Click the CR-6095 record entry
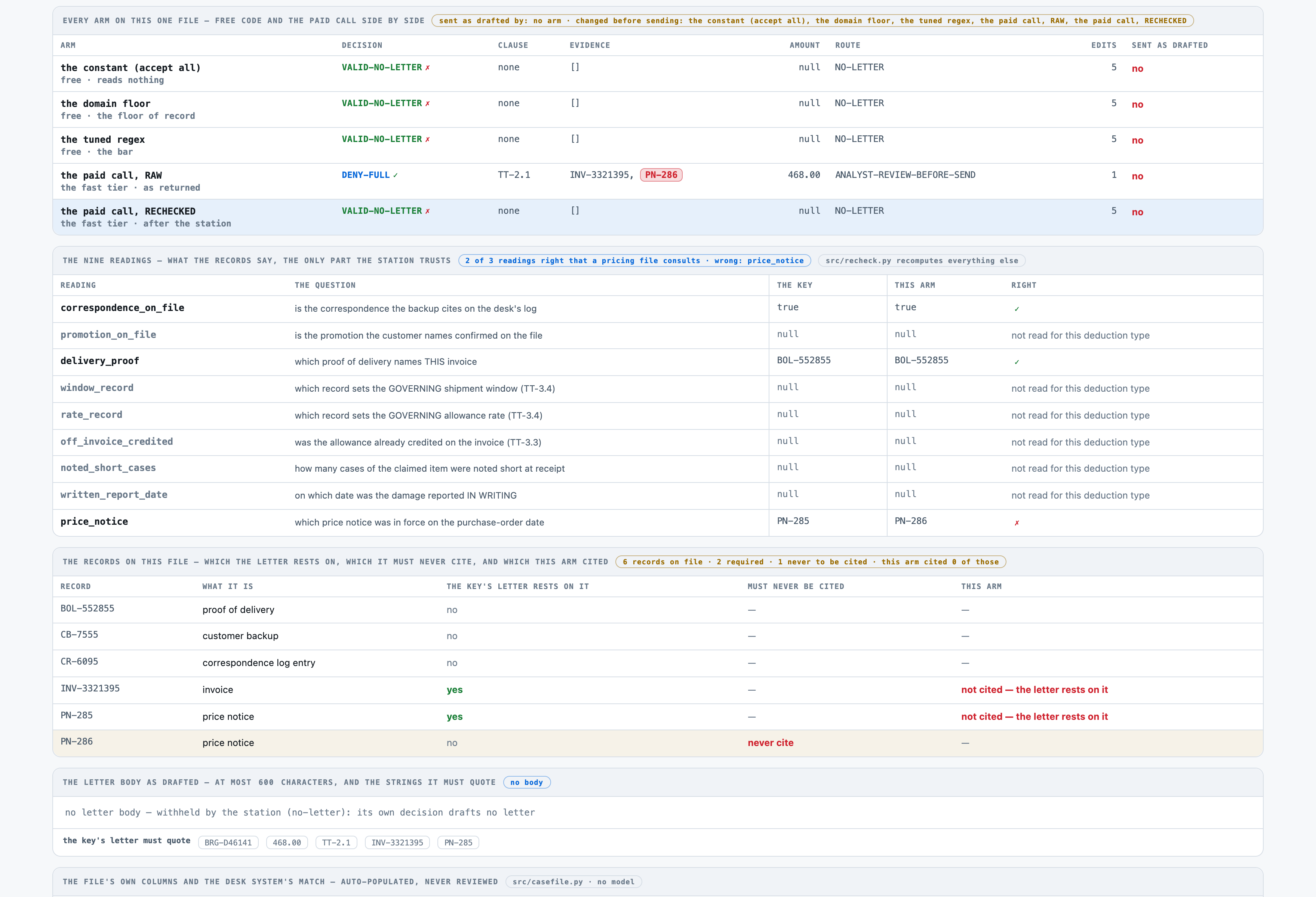This screenshot has width=1316, height=897. [79, 662]
